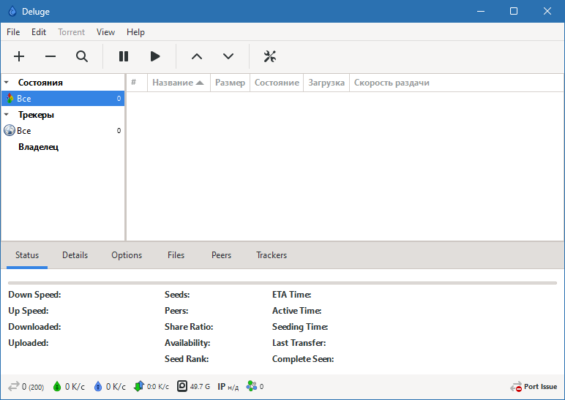This screenshot has width=565, height=400.
Task: Sort by the Состояние column header
Action: point(277,83)
